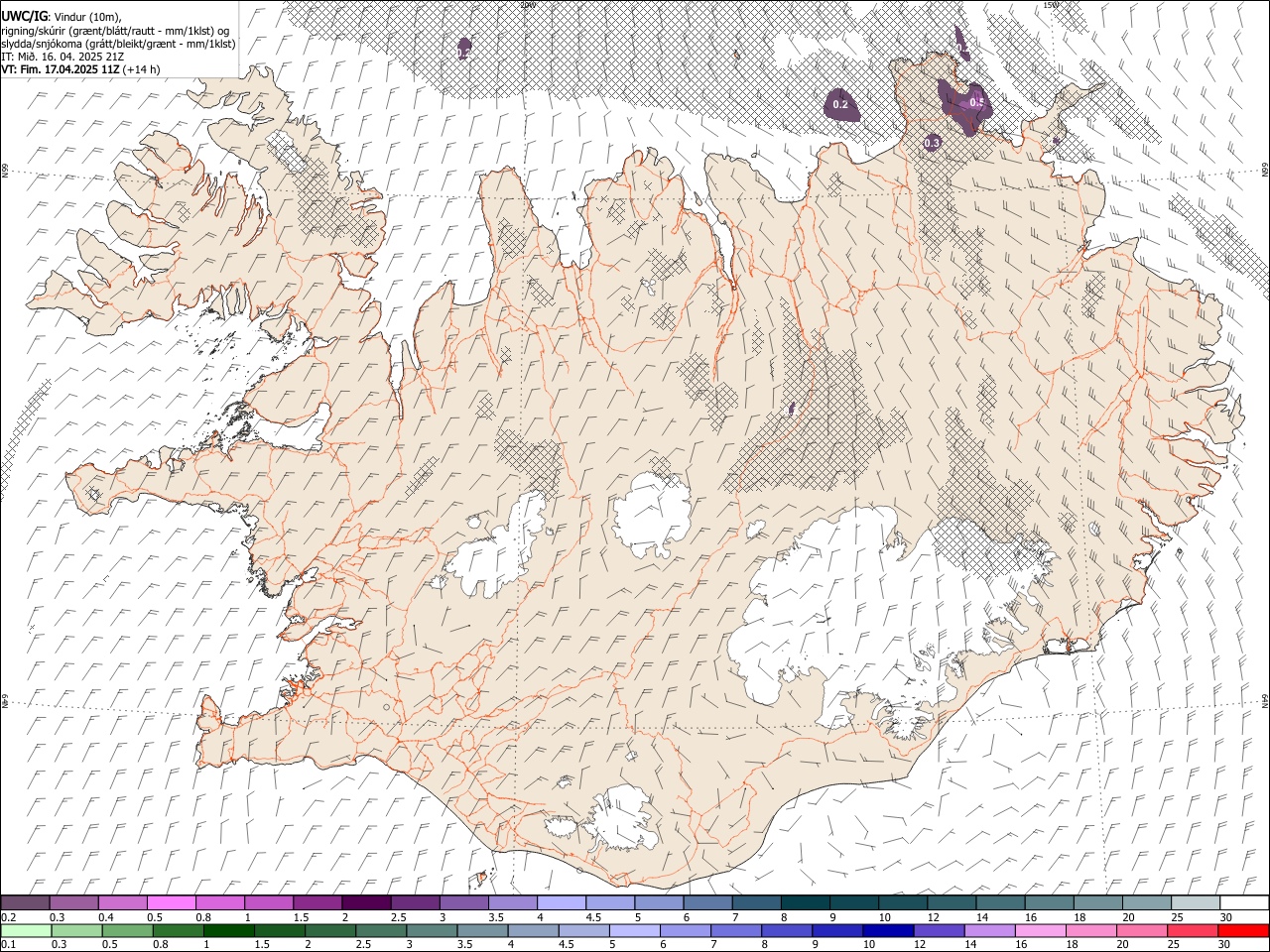Select the 3 grey-green rain swatch
Image resolution: width=1270 pixels, height=952 pixels.
pyautogui.click(x=432, y=931)
